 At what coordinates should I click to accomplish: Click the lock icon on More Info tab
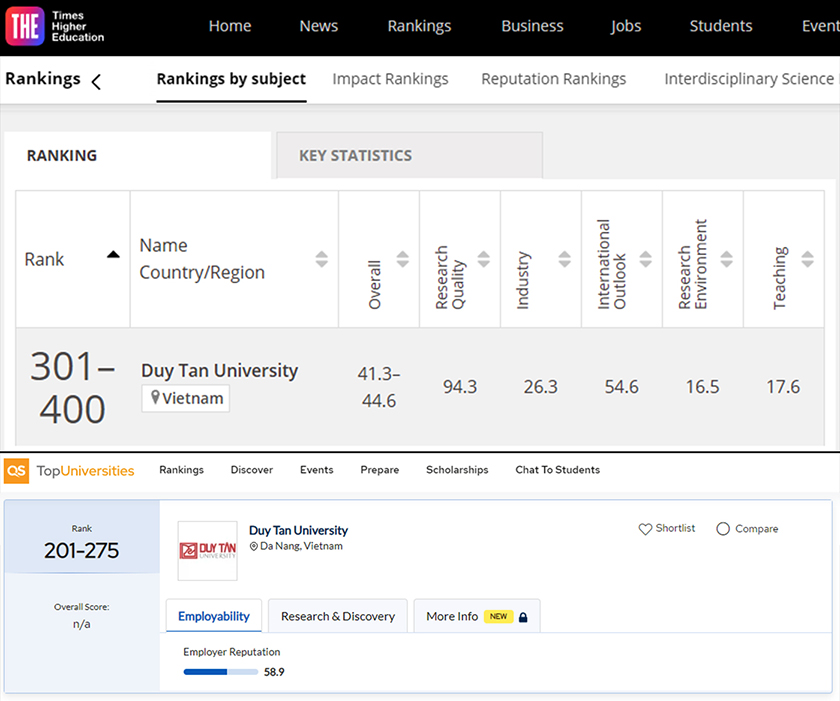coord(523,617)
